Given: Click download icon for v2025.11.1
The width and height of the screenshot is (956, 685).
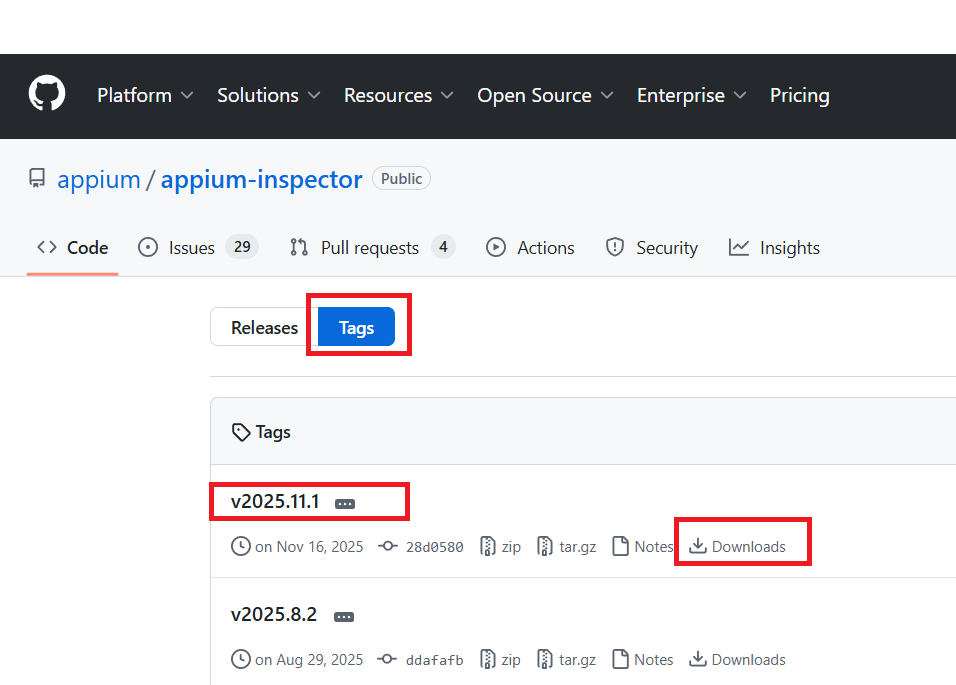Looking at the screenshot, I should pos(697,546).
